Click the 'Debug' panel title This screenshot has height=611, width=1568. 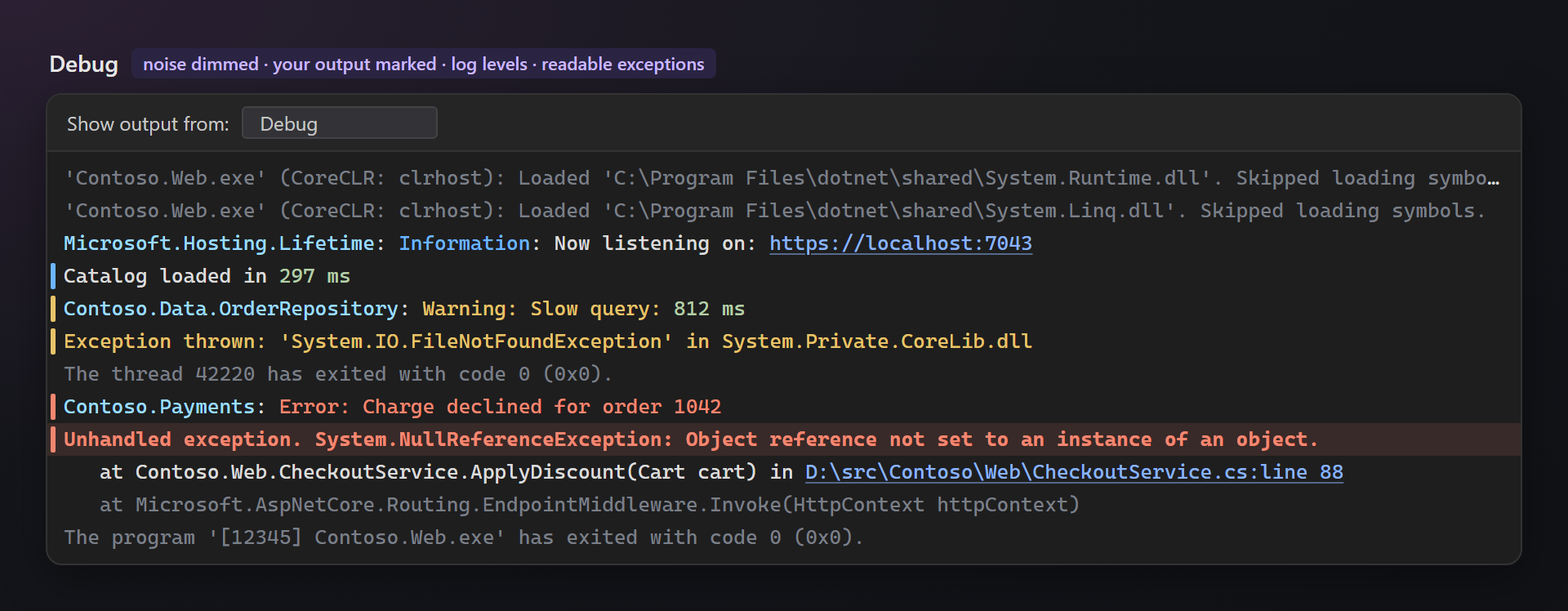[x=84, y=64]
